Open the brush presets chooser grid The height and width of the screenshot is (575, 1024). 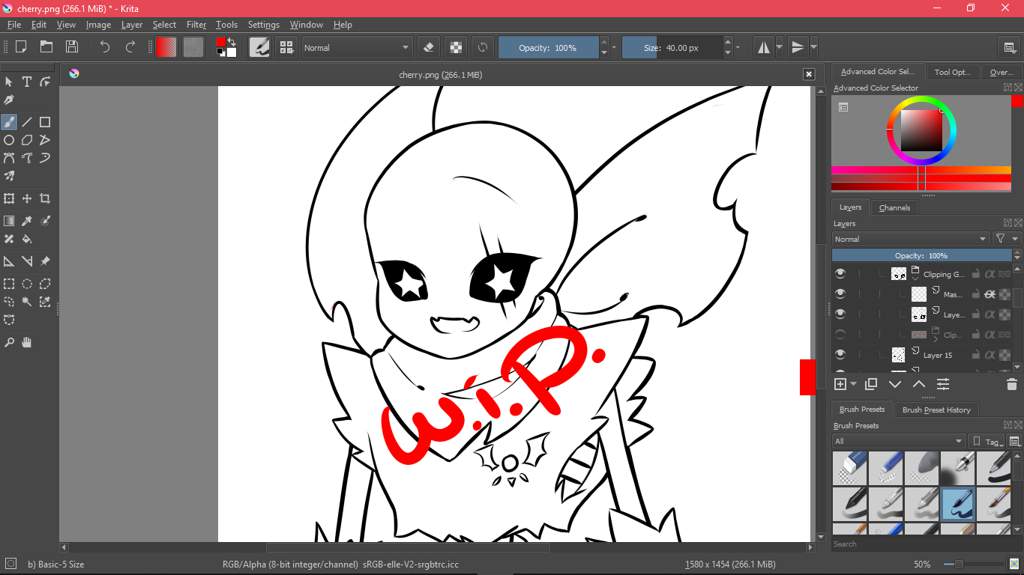click(286, 47)
